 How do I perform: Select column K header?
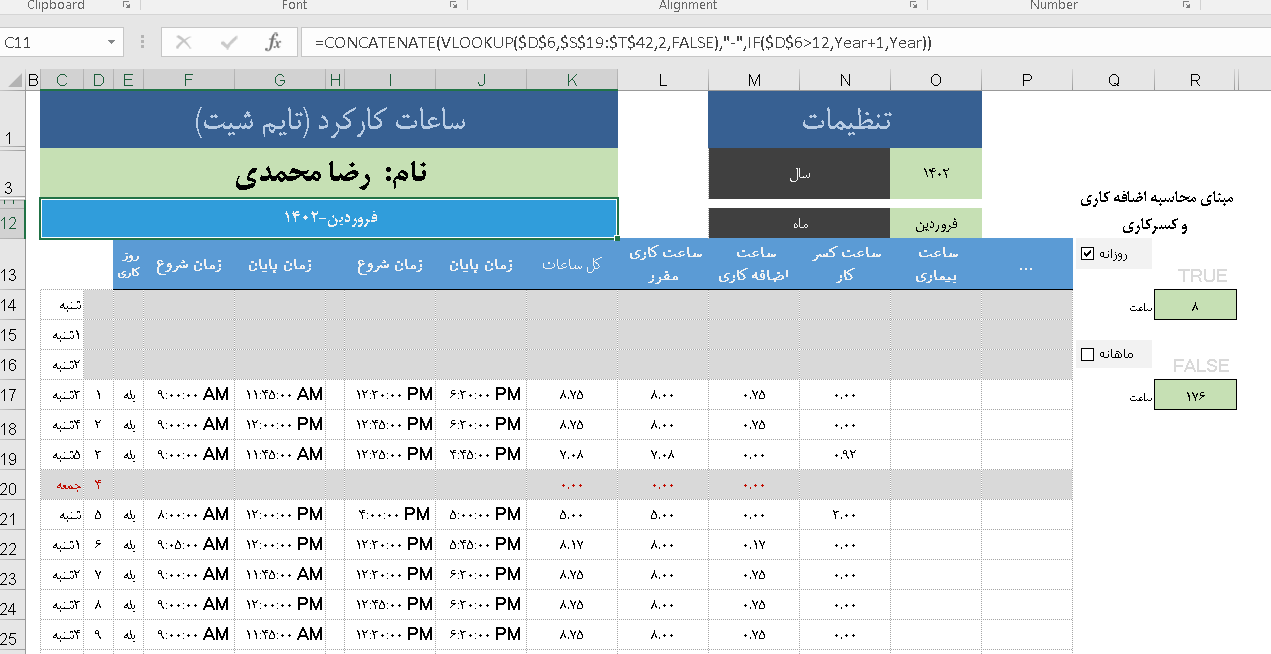(x=571, y=79)
